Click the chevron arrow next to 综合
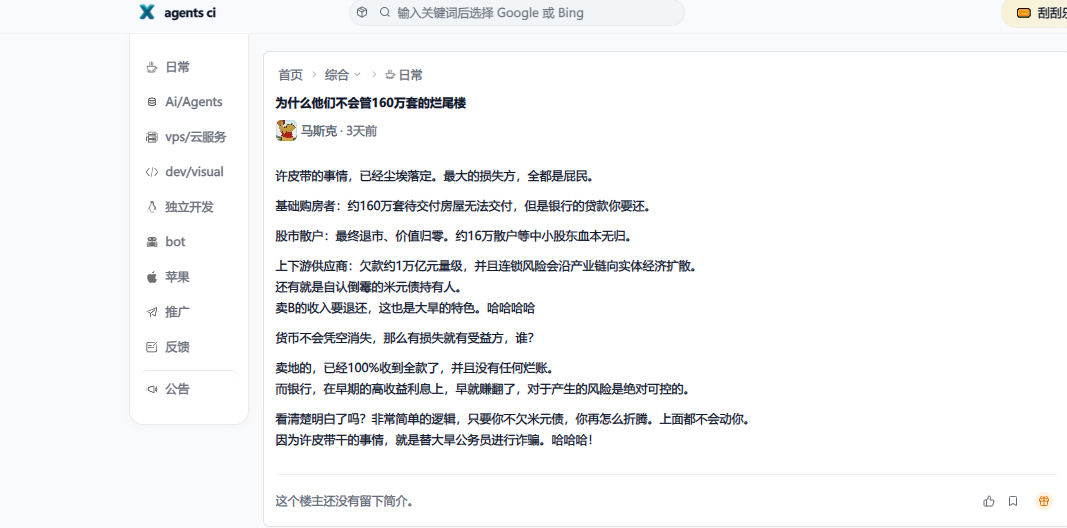The height and width of the screenshot is (528, 1067). pyautogui.click(x=357, y=75)
